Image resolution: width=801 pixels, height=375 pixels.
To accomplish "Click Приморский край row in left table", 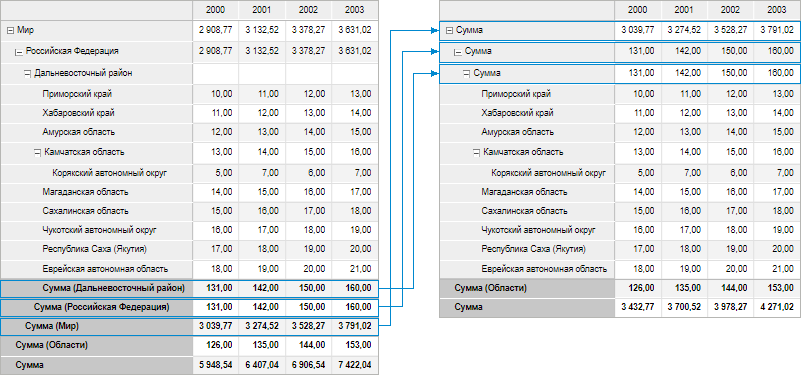I will pos(190,94).
